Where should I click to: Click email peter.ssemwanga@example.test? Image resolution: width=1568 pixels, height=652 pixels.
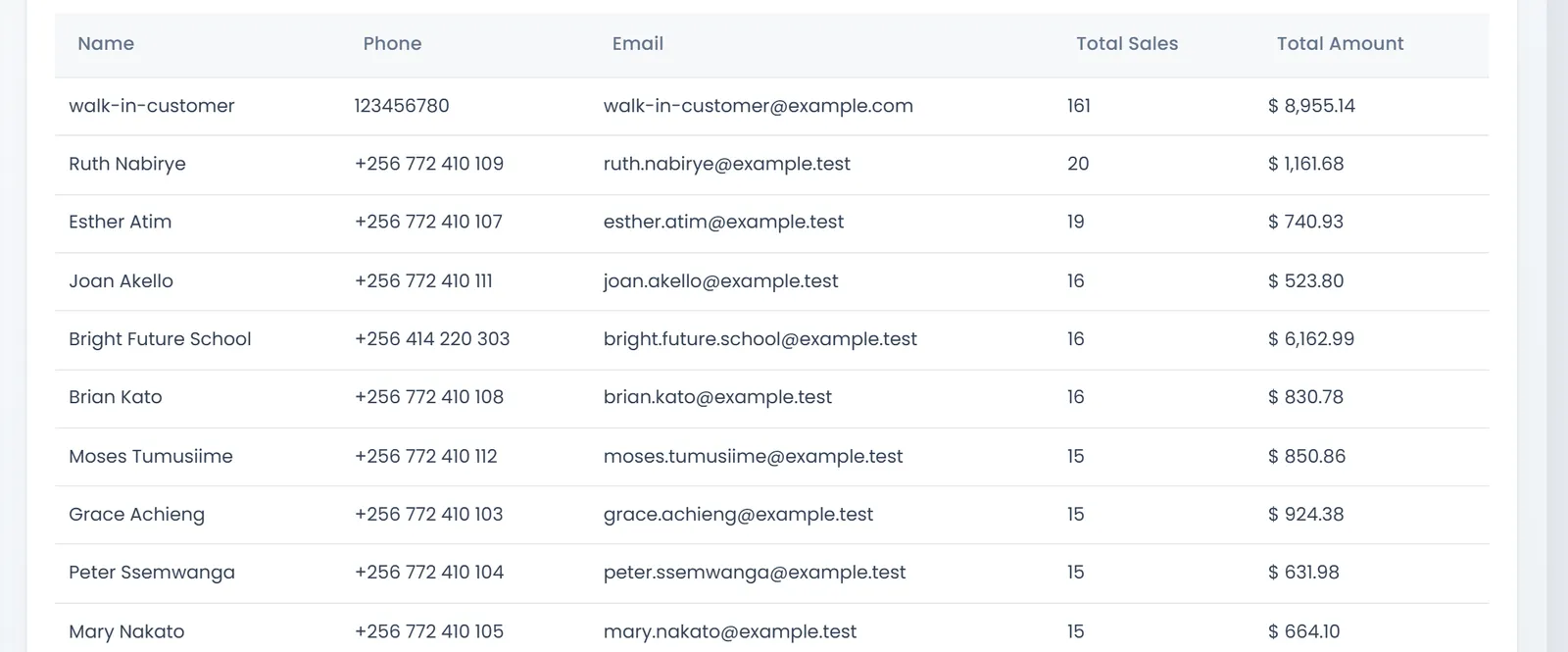click(x=755, y=572)
